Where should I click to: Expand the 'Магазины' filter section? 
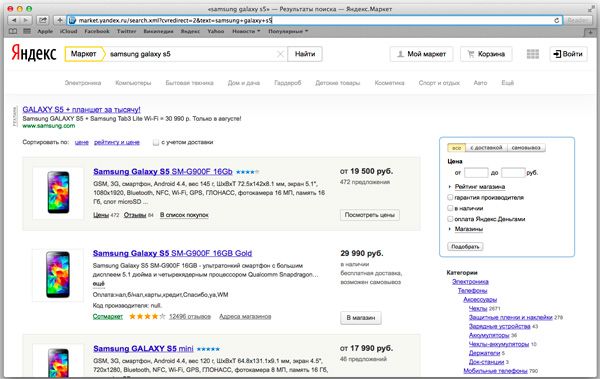coord(468,229)
